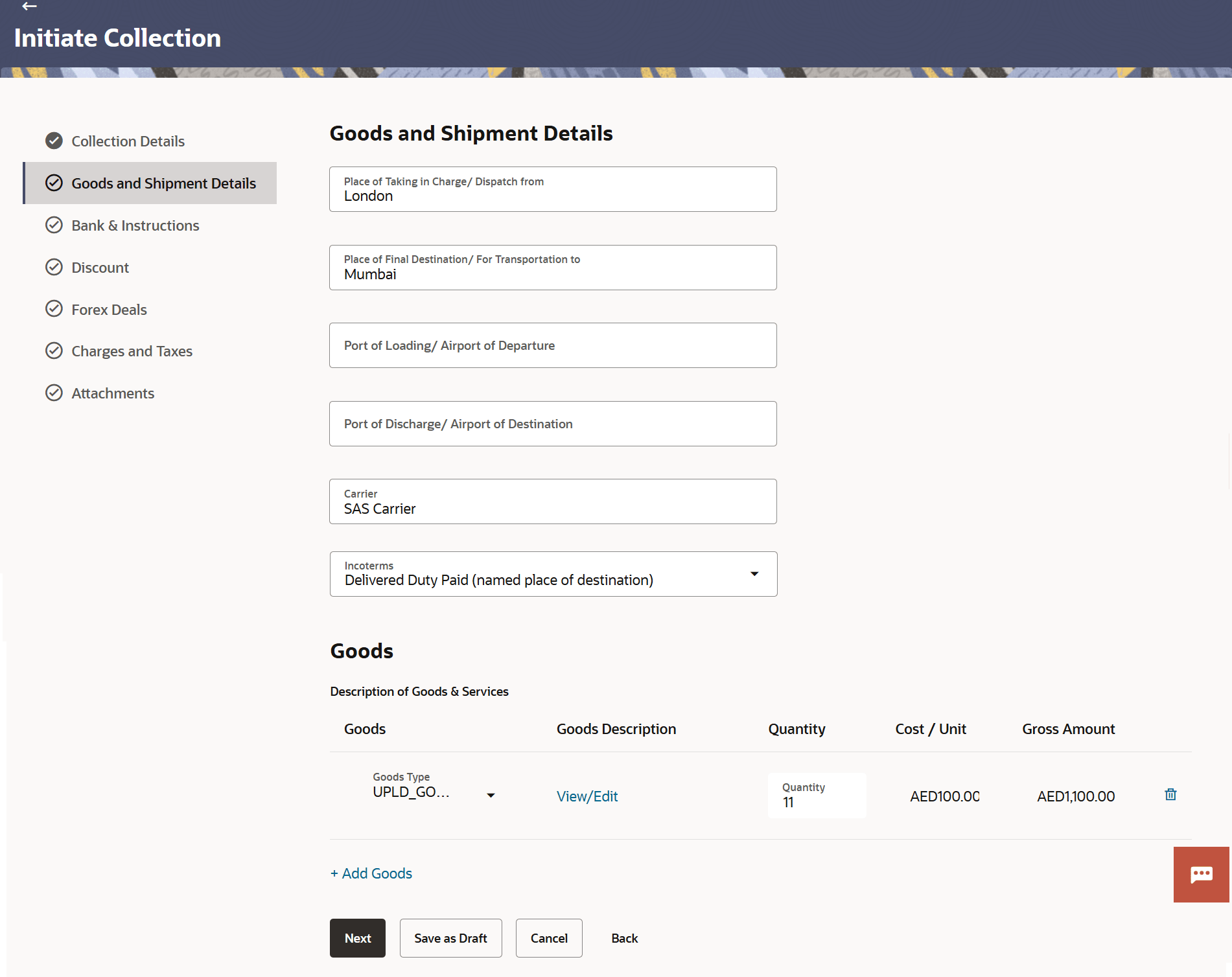Click Save as Draft
Screen dimensions: 1232x977
point(450,938)
